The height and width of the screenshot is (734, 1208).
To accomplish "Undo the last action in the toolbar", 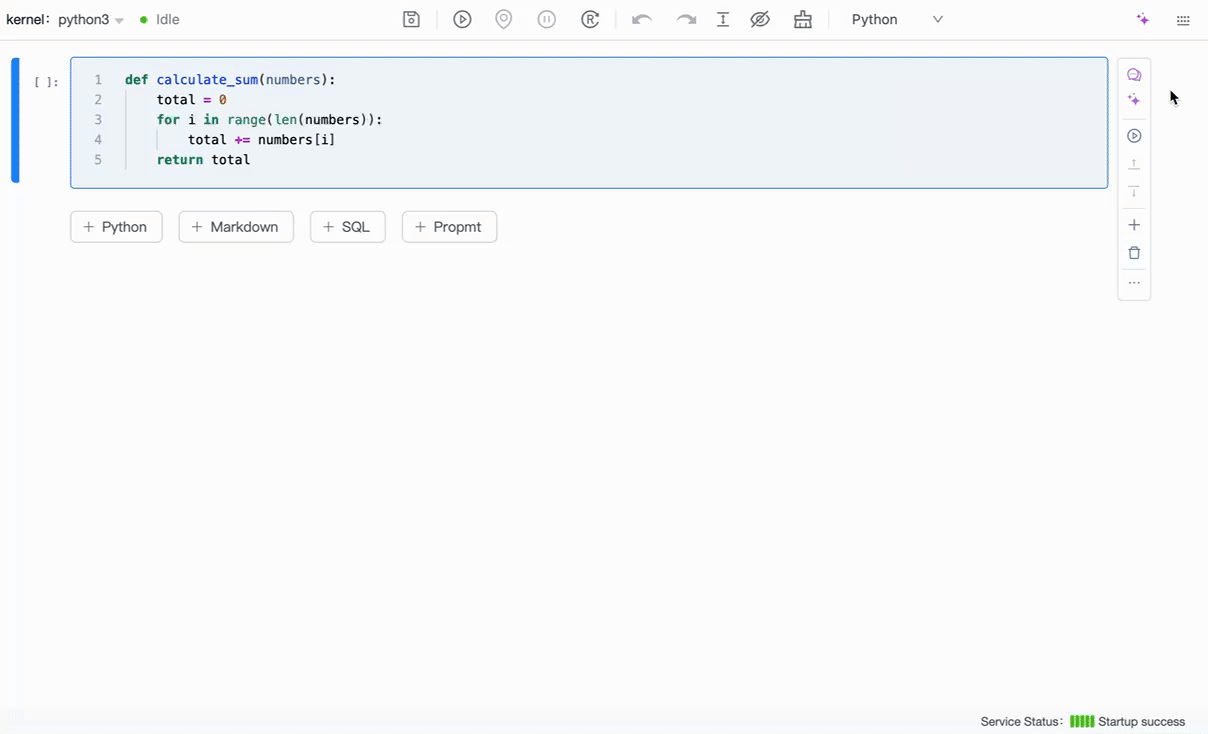I will [x=642, y=19].
